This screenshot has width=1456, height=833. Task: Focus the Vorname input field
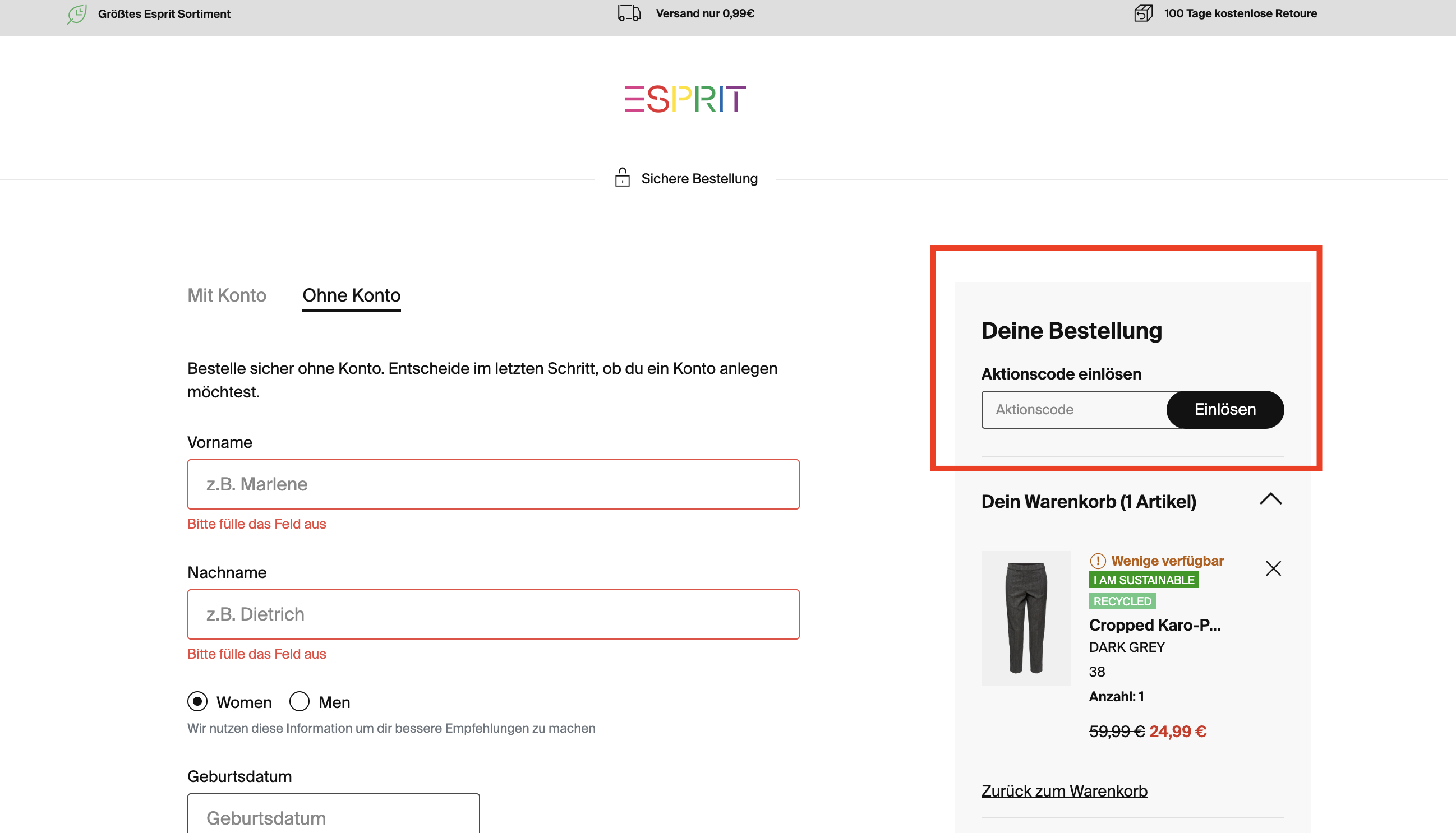494,484
